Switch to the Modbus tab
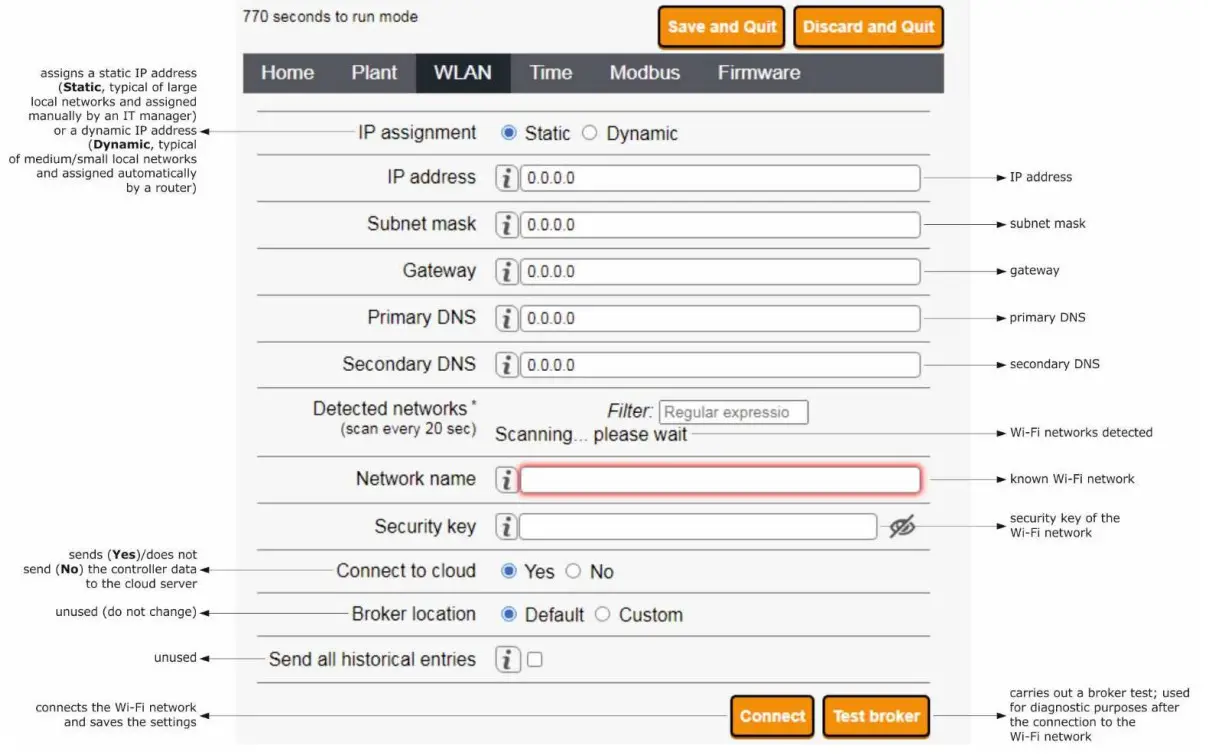Viewport: 1208px width, 754px height. click(x=644, y=72)
